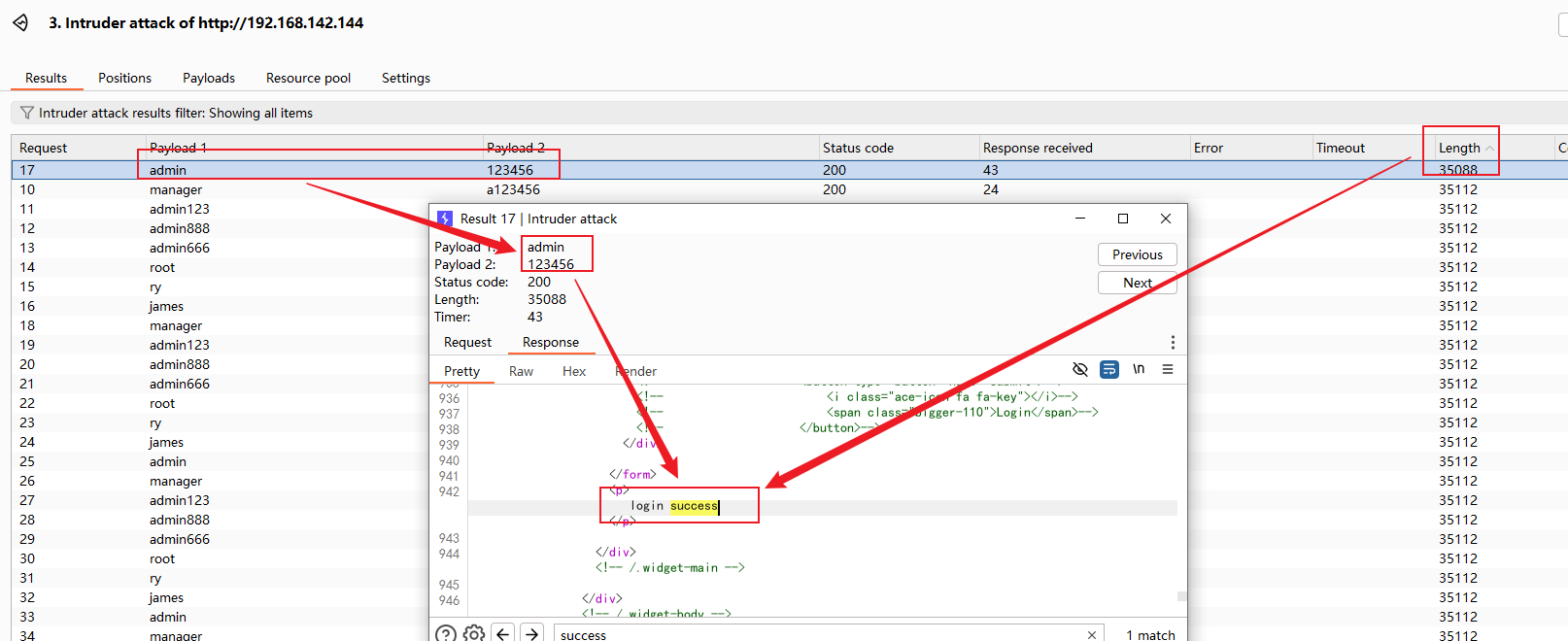Select request row 17 with payload admin

pyautogui.click(x=790, y=170)
